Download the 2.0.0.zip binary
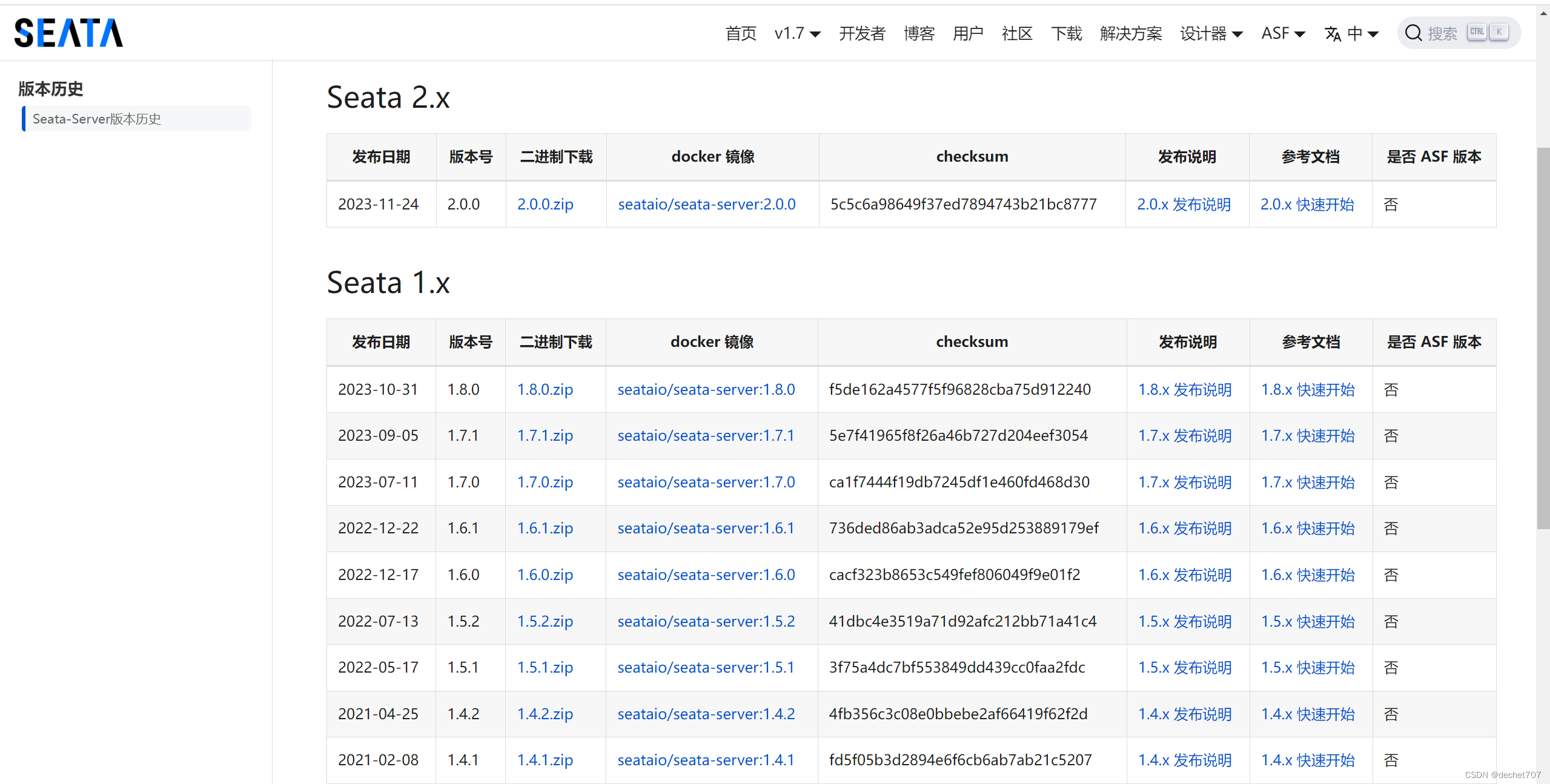1550x784 pixels. 544,204
